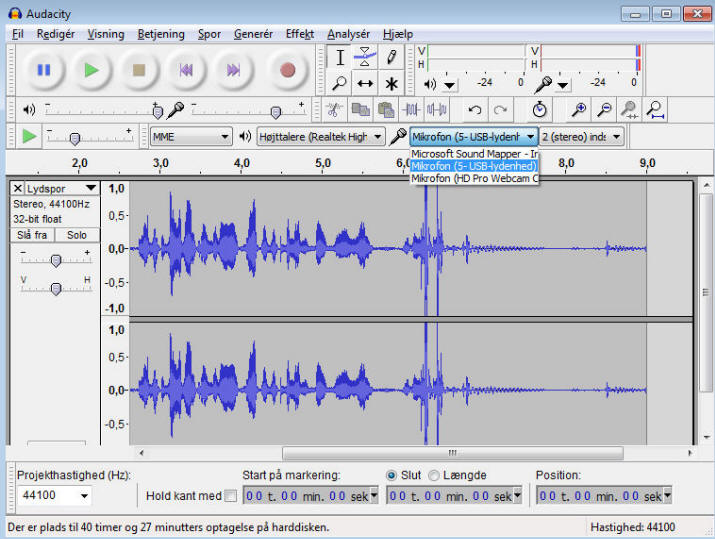Open the Betjening menu
This screenshot has height=539, width=715.
(161, 34)
